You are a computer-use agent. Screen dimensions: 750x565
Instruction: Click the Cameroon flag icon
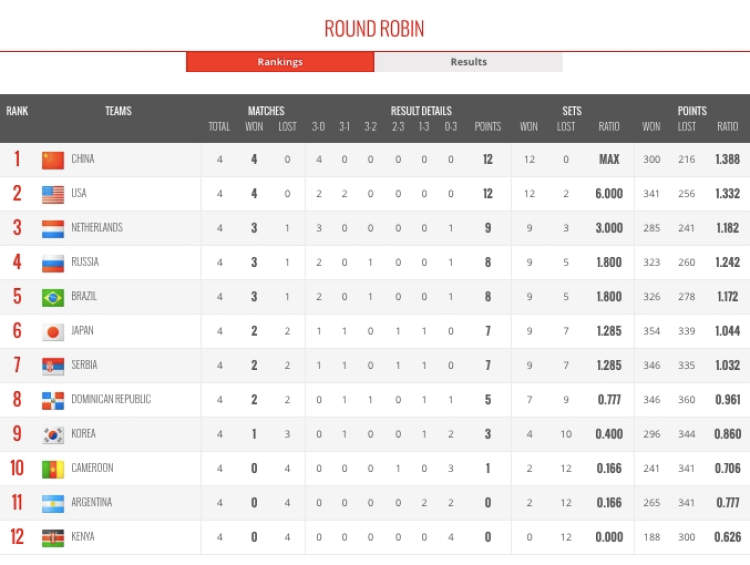pyautogui.click(x=53, y=469)
